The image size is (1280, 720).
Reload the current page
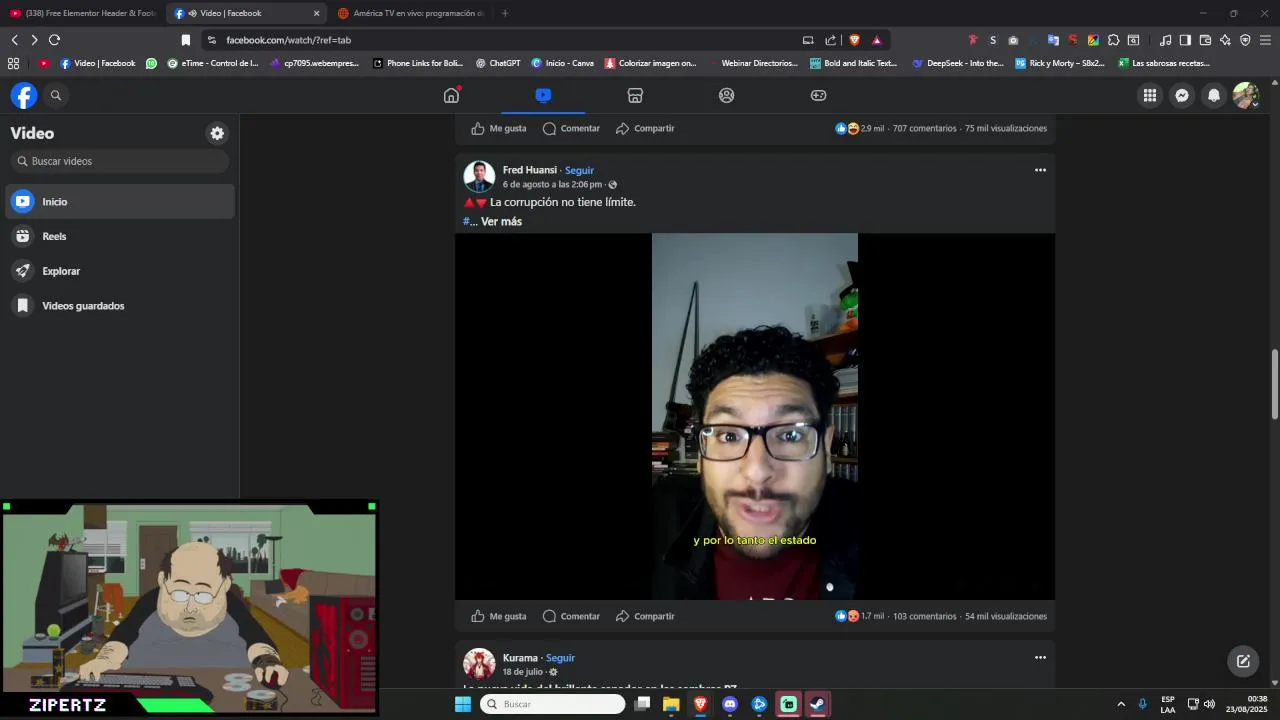coord(54,40)
